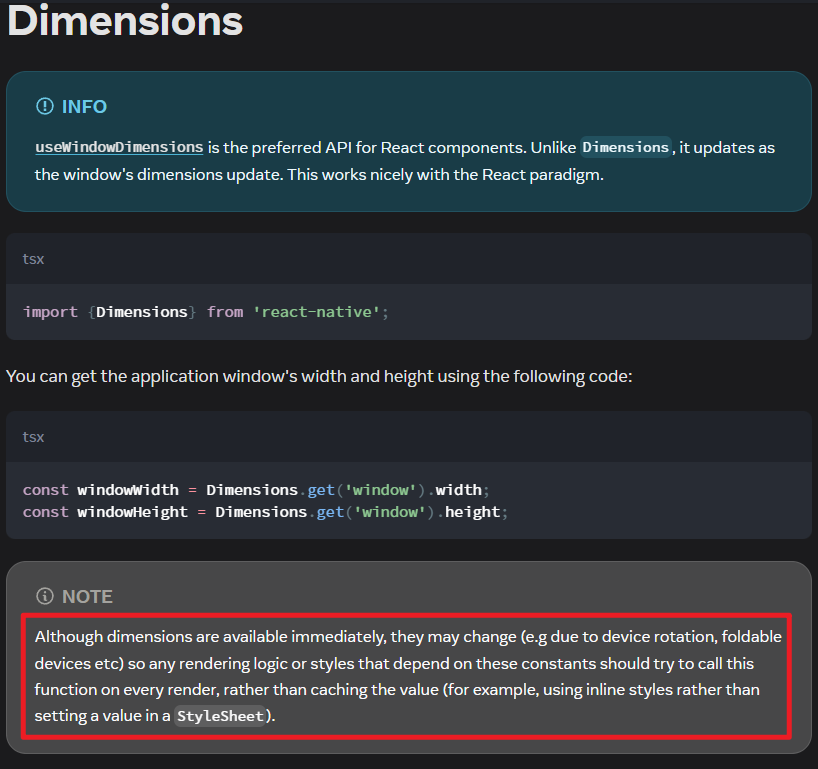818x769 pixels.
Task: Click the import keyword in code block
Action: pyautogui.click(x=50, y=312)
